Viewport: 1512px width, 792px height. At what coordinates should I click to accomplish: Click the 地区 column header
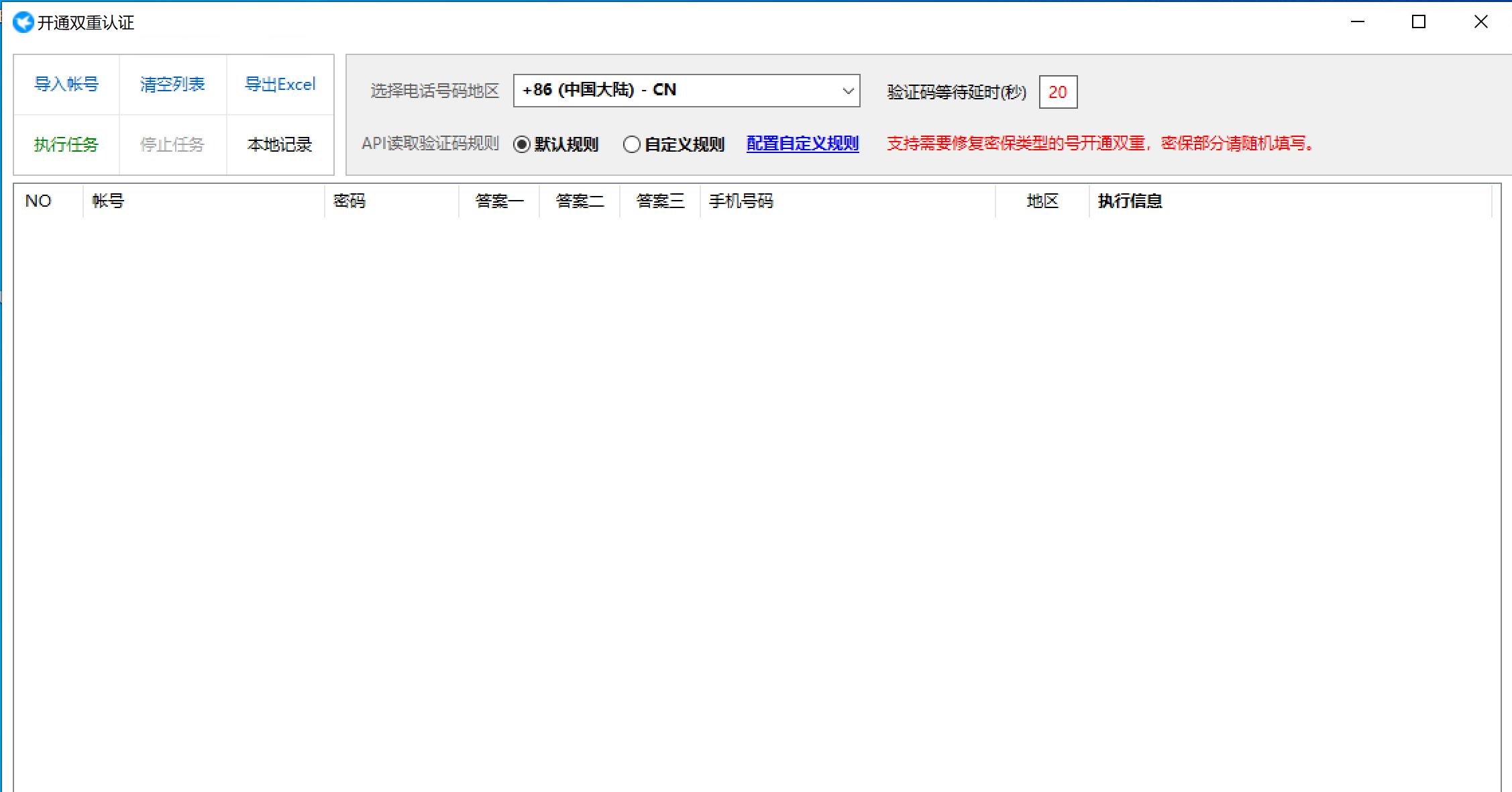(x=1042, y=201)
